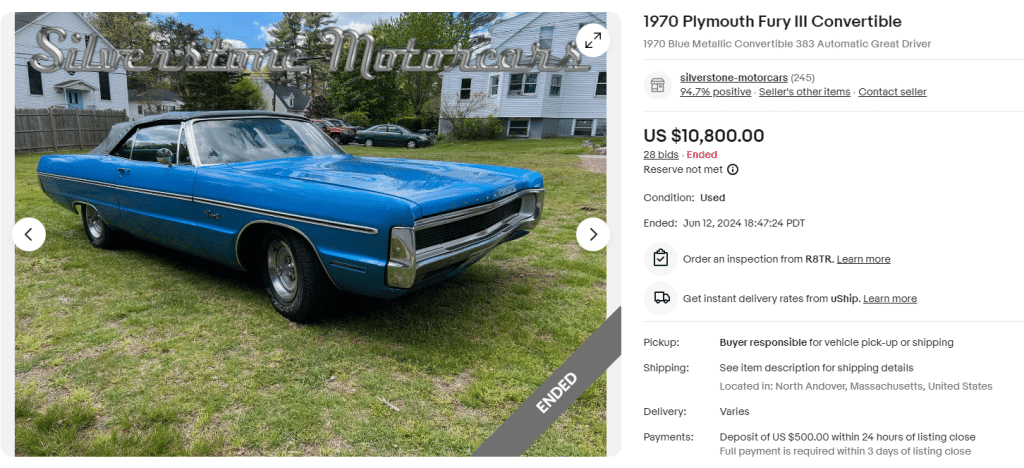Click Contact seller link
The width and height of the screenshot is (1024, 468).
(x=892, y=92)
